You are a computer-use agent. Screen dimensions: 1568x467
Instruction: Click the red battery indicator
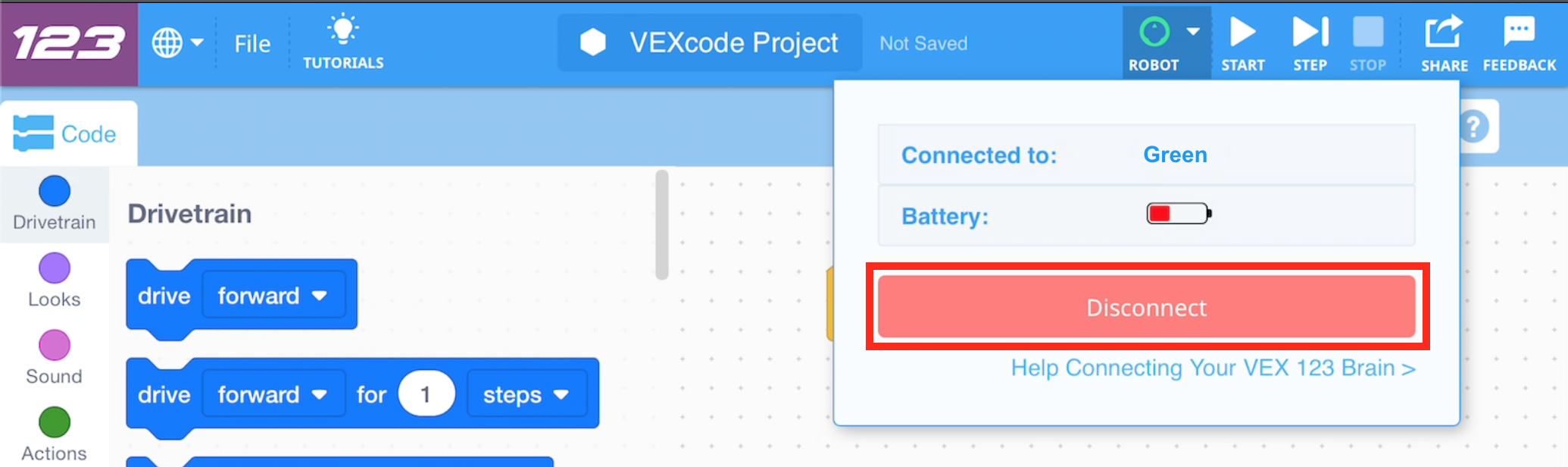click(1179, 213)
